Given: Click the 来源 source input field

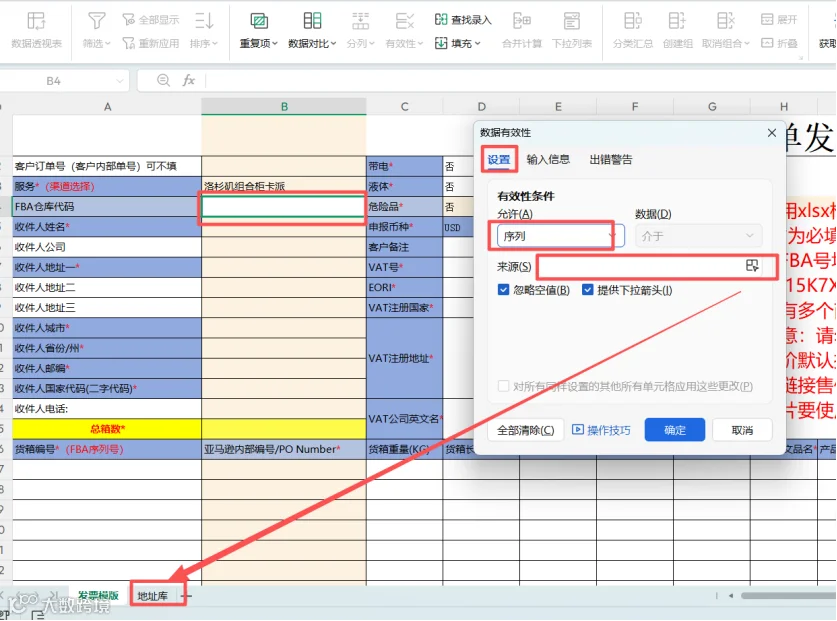Looking at the screenshot, I should click(640, 266).
